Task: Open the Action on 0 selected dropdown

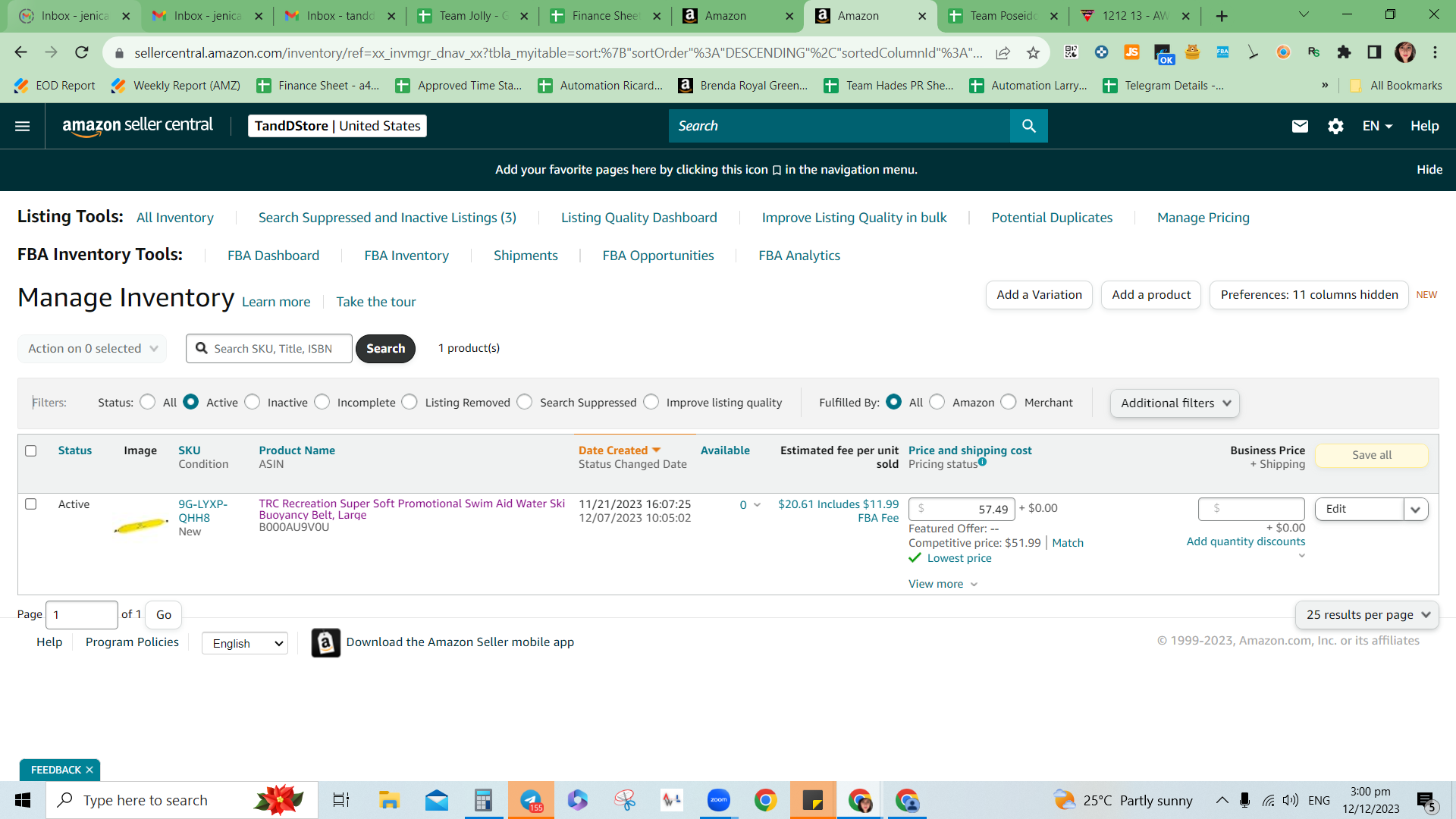Action: coord(92,349)
